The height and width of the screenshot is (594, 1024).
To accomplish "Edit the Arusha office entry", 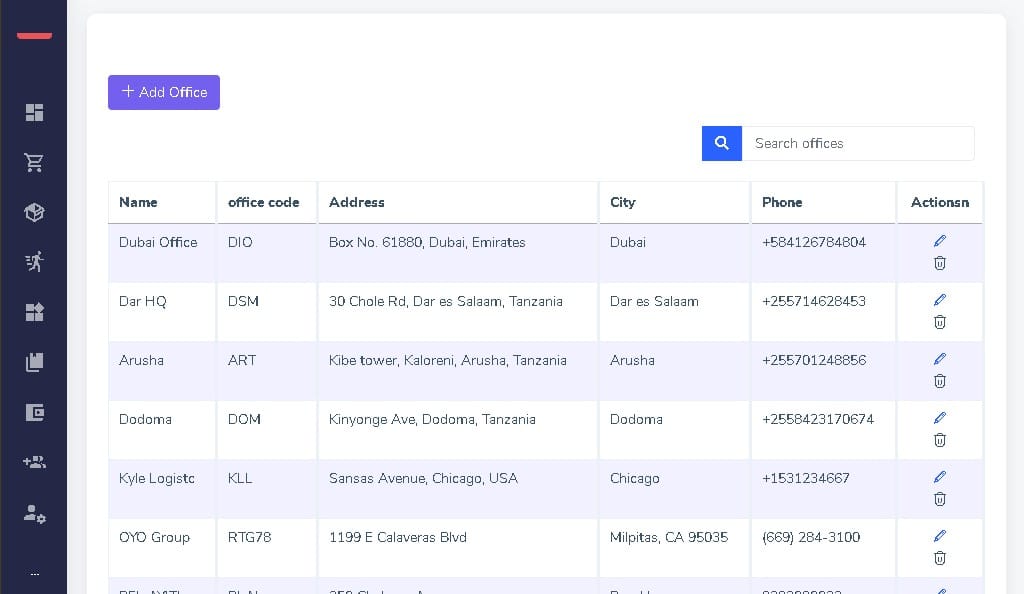I will pyautogui.click(x=939, y=359).
